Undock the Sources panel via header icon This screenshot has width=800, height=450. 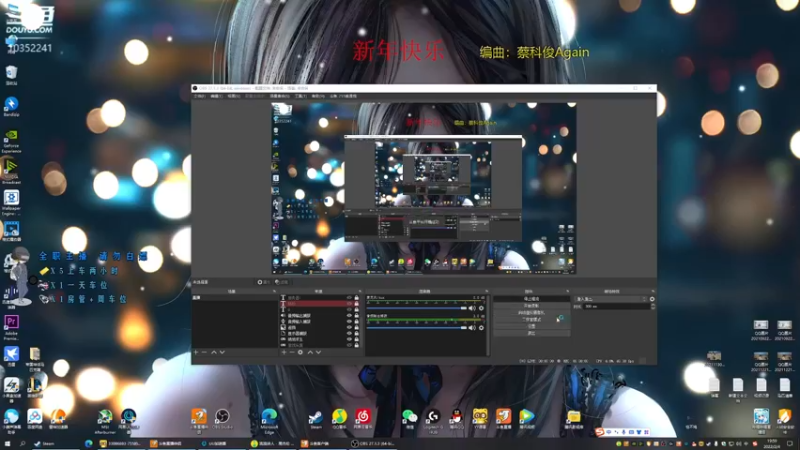click(x=360, y=291)
